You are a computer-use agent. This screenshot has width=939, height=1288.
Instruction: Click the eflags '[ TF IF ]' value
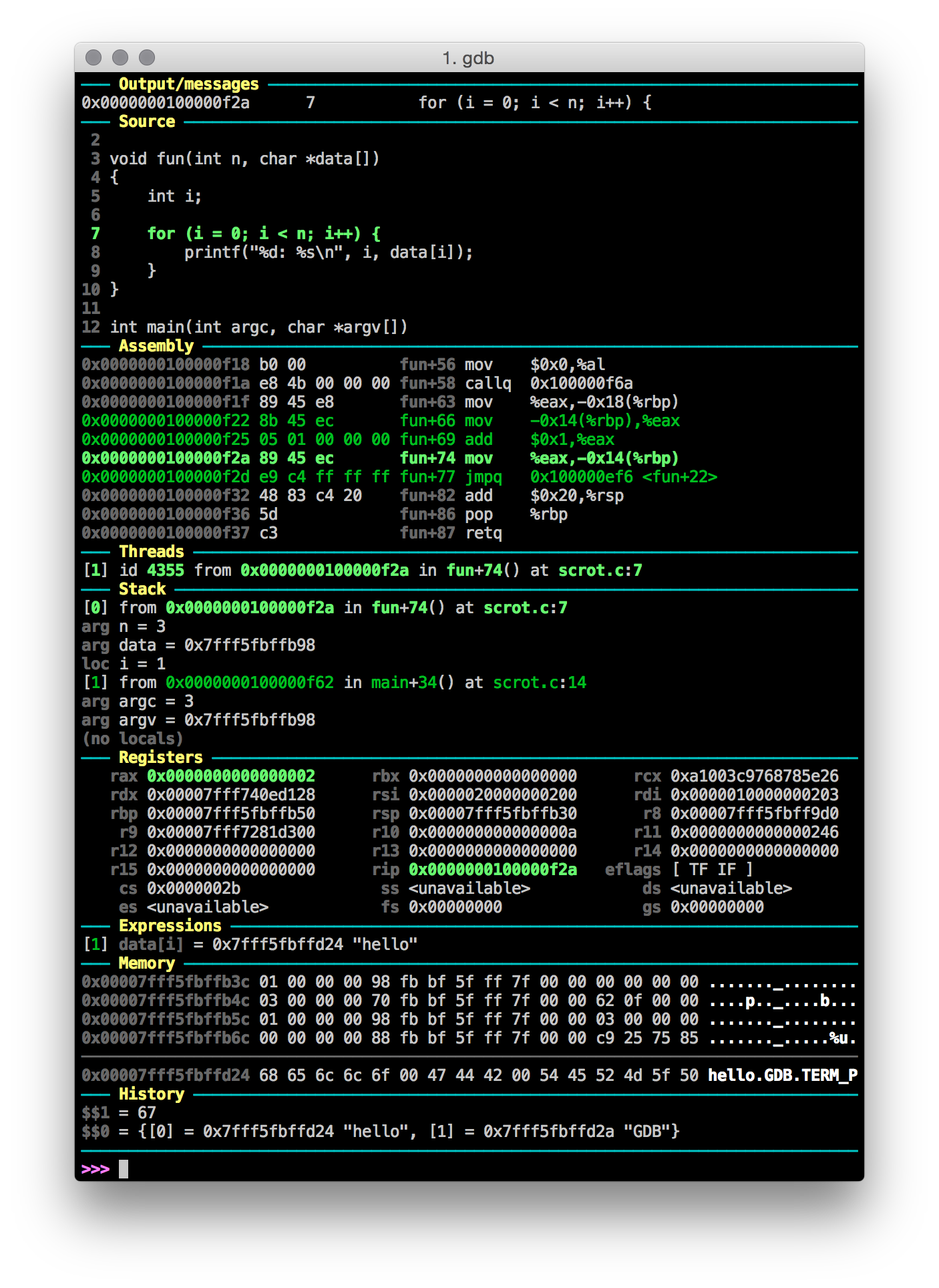[x=713, y=870]
